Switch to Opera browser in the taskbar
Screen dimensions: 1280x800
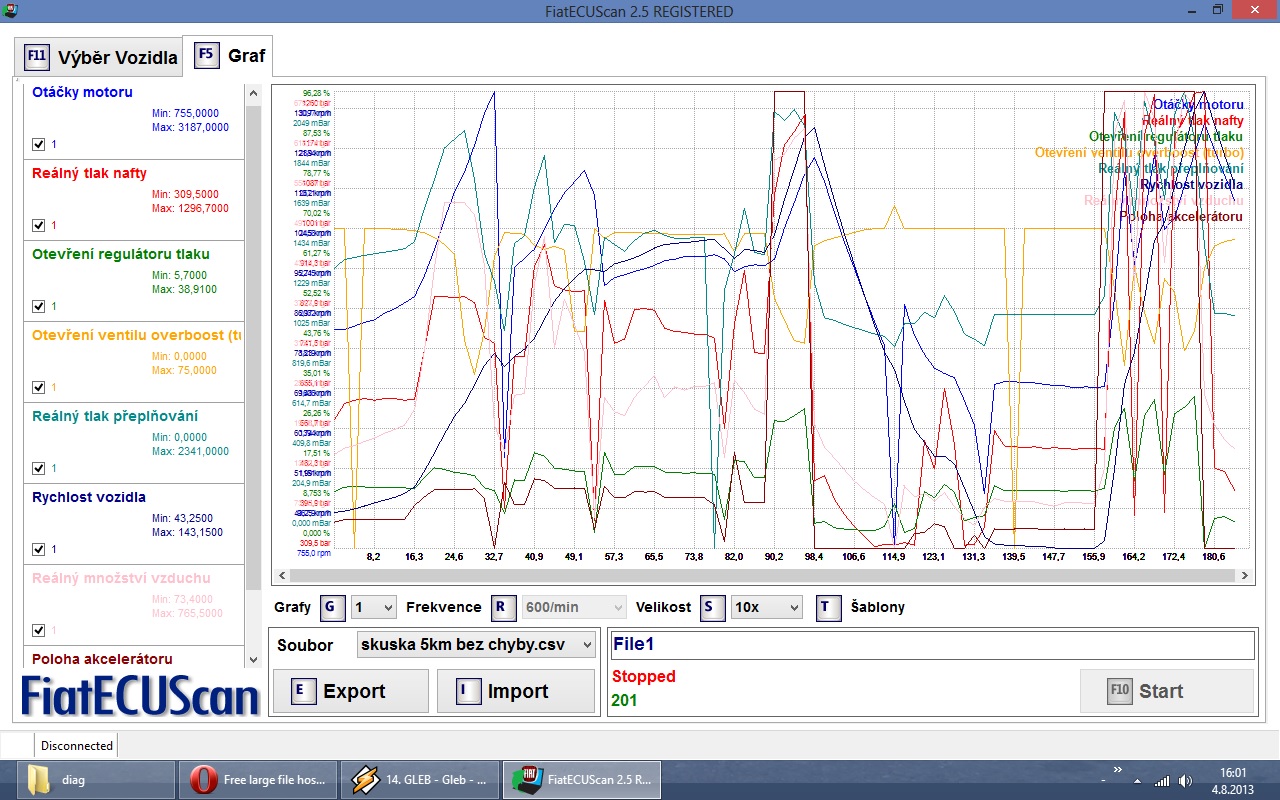pos(258,779)
